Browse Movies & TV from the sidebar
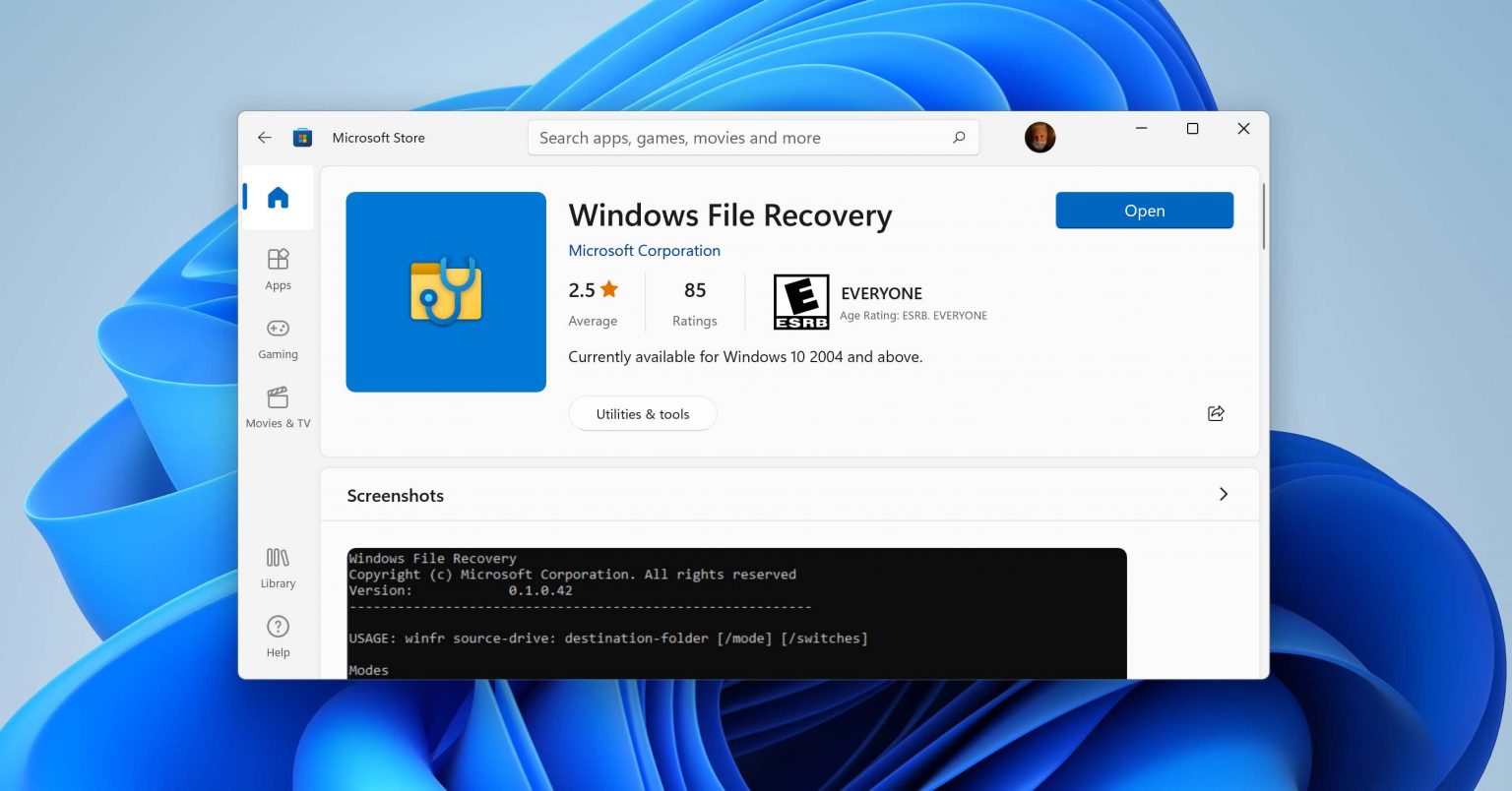This screenshot has height=791, width=1512. pos(277,403)
